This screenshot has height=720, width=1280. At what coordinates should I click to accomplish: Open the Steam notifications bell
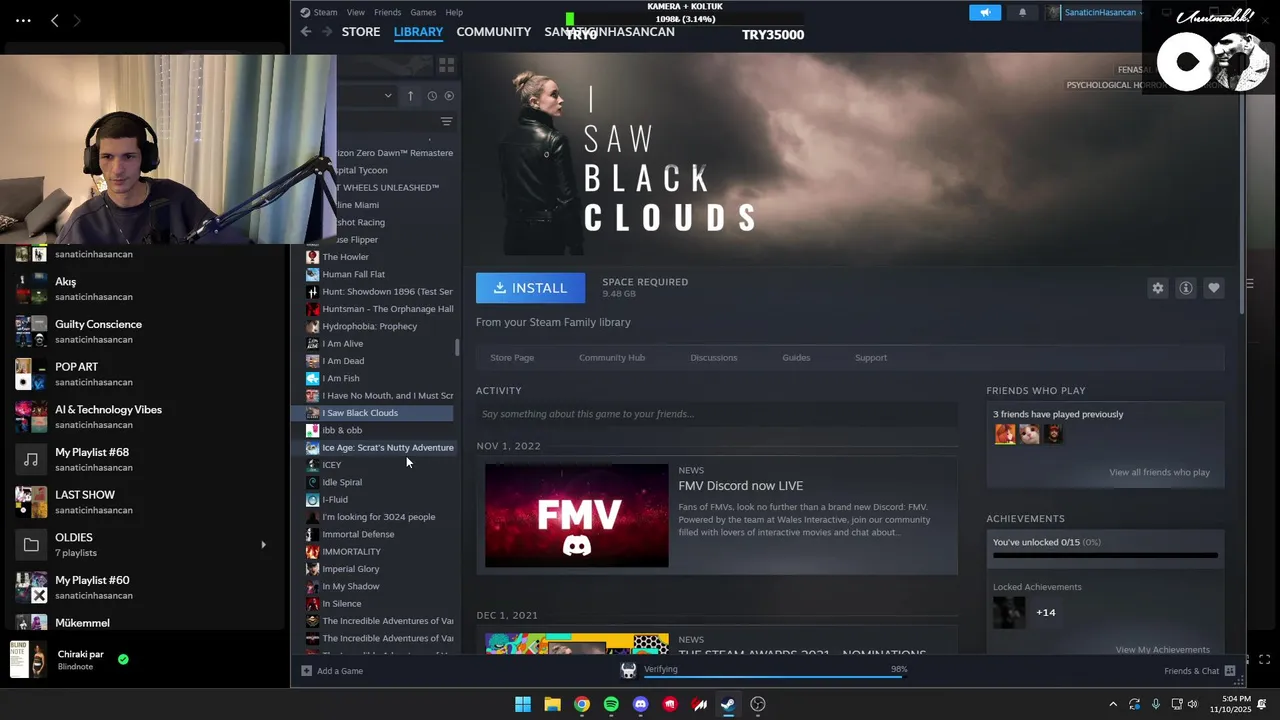[x=1022, y=12]
